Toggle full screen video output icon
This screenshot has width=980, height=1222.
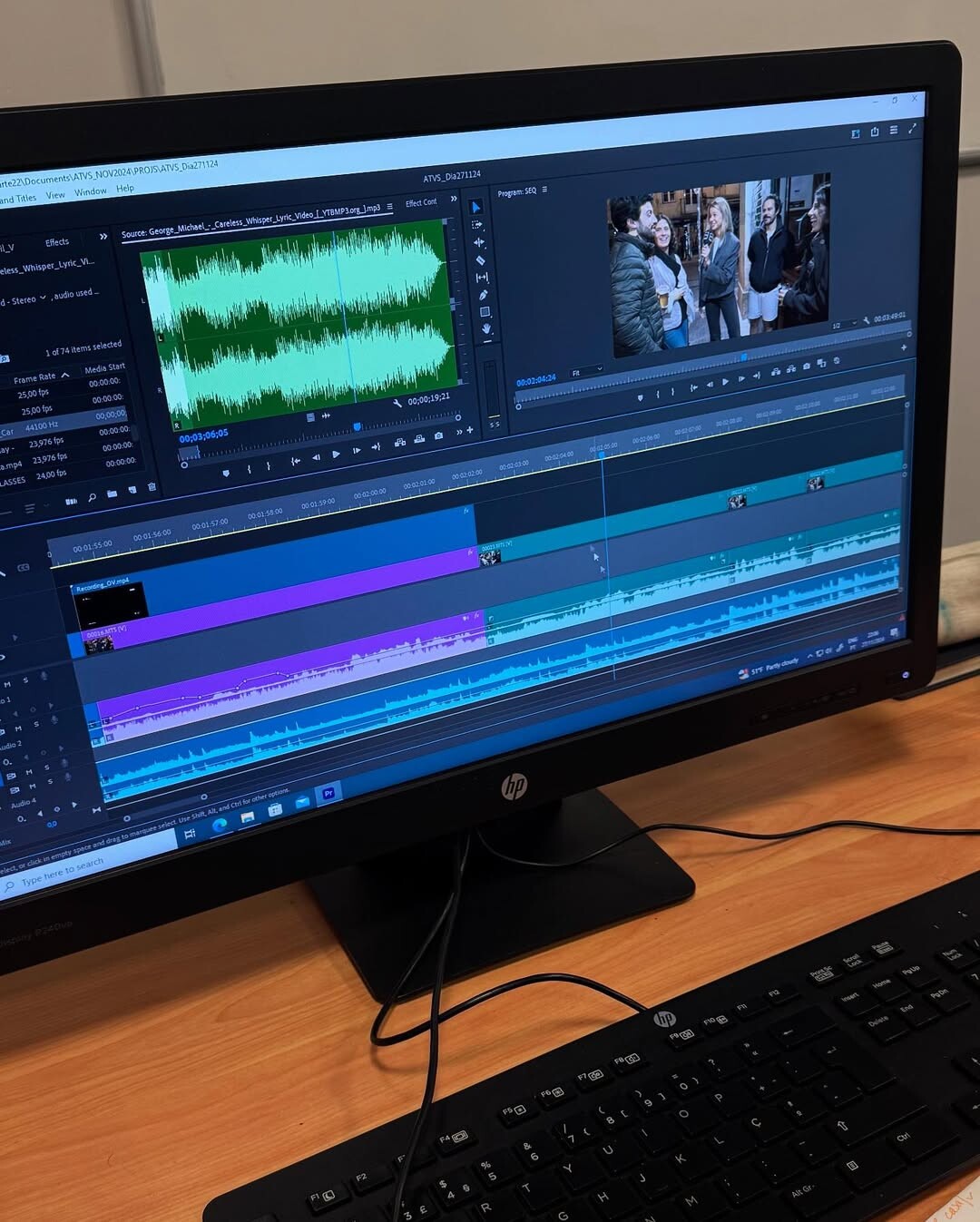912,128
